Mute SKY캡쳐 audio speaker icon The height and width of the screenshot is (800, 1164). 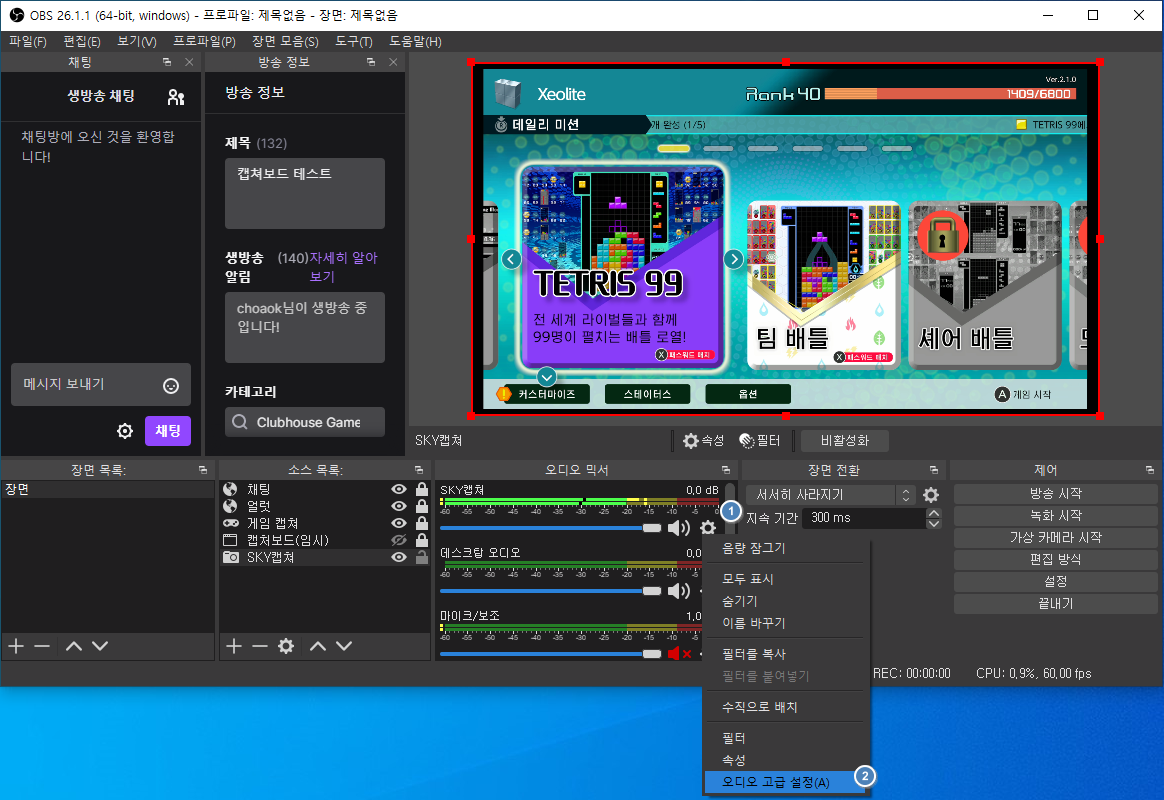point(679,528)
